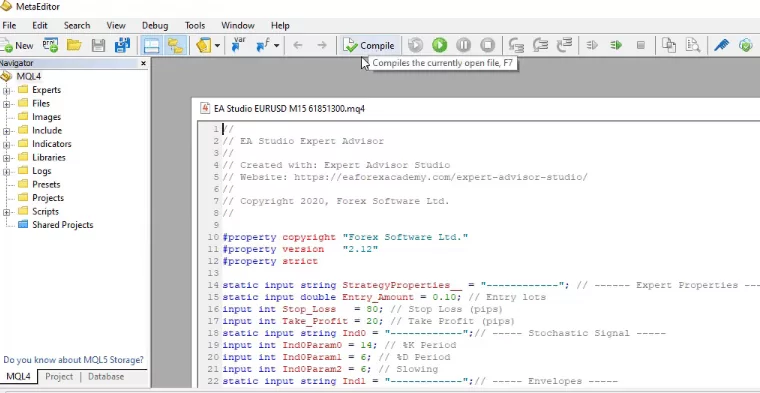Viewport: 760px width, 393px height.
Task: Open the MQL5 Storage link
Action: [x=73, y=360]
